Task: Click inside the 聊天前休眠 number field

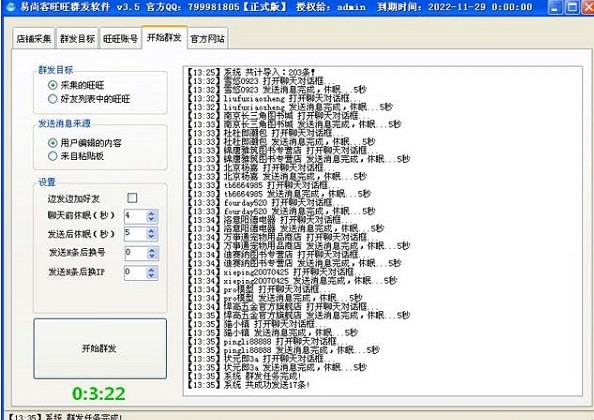Action: click(135, 216)
